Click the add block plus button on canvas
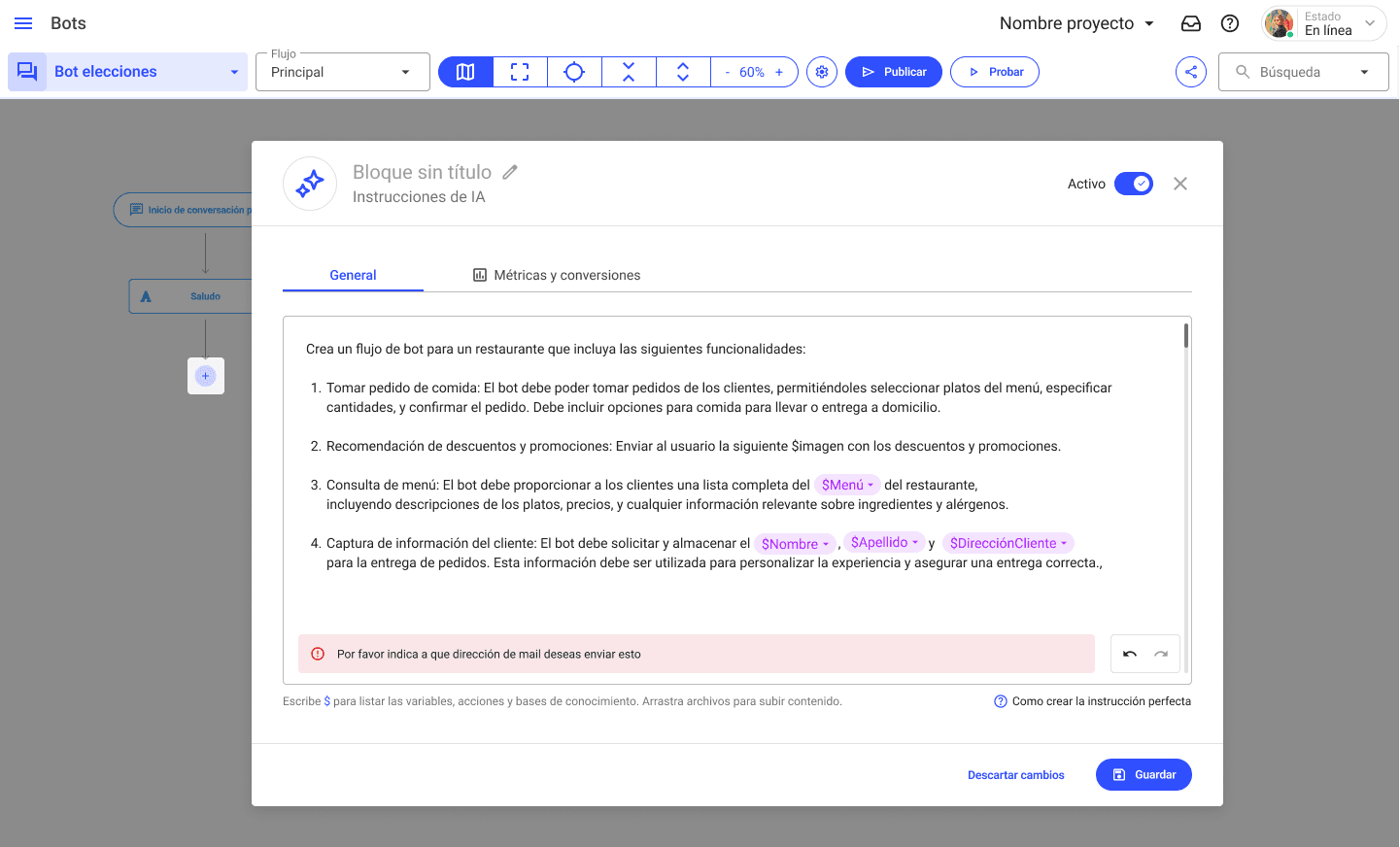Viewport: 1400px width, 847px height. pyautogui.click(x=205, y=376)
